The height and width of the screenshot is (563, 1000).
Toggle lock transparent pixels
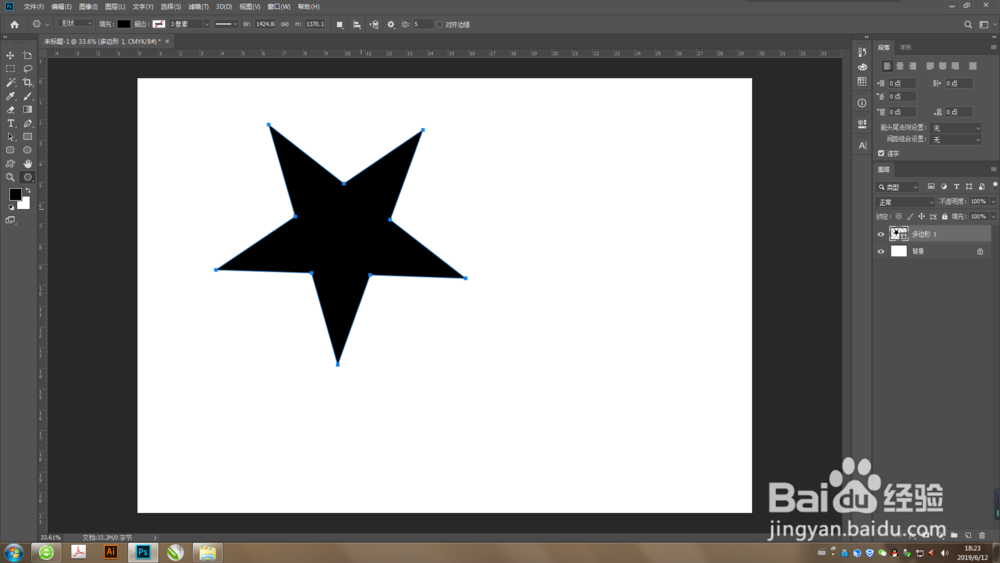click(899, 217)
